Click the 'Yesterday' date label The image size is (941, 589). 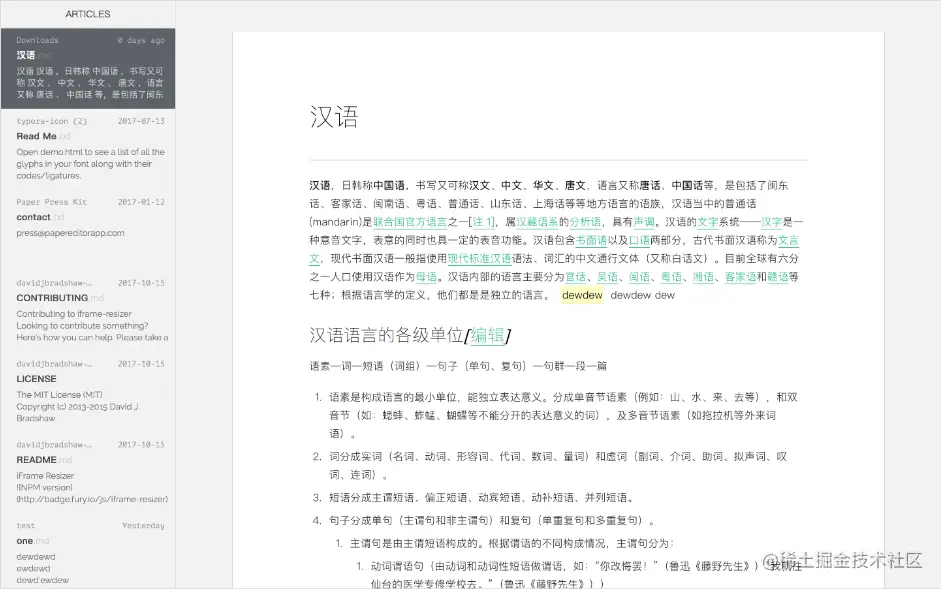click(x=143, y=526)
